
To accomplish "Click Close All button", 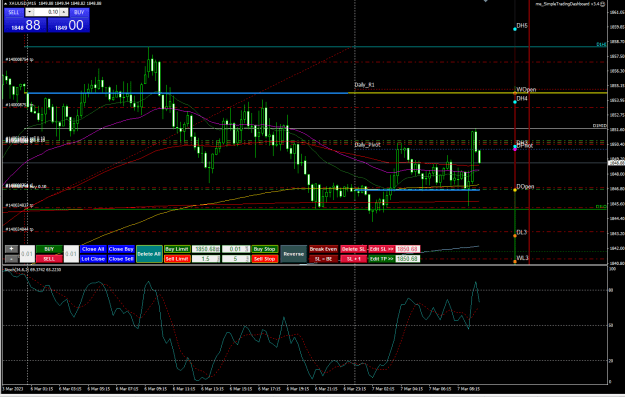I will tap(93, 249).
